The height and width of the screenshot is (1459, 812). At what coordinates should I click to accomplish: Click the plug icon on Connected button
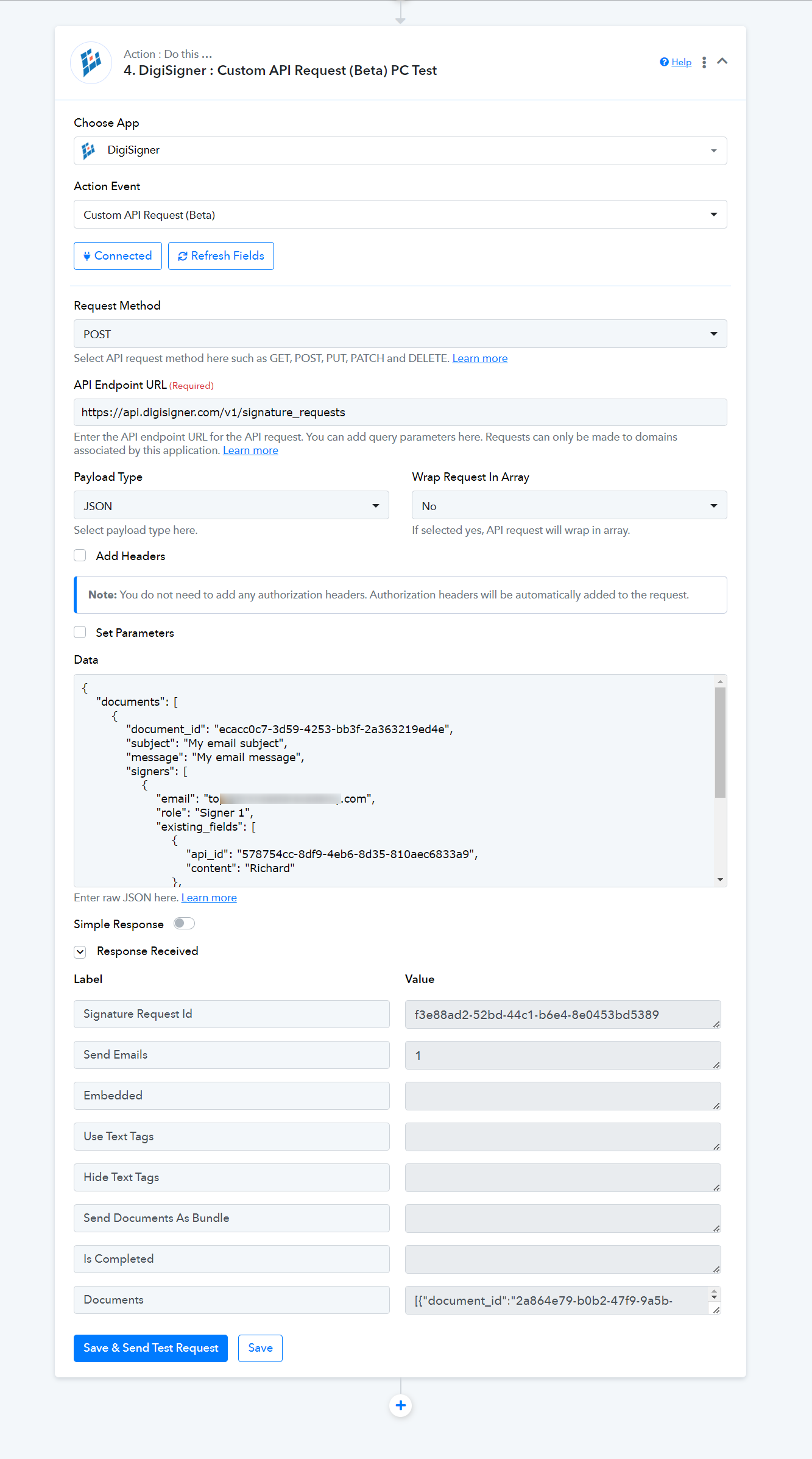click(87, 256)
